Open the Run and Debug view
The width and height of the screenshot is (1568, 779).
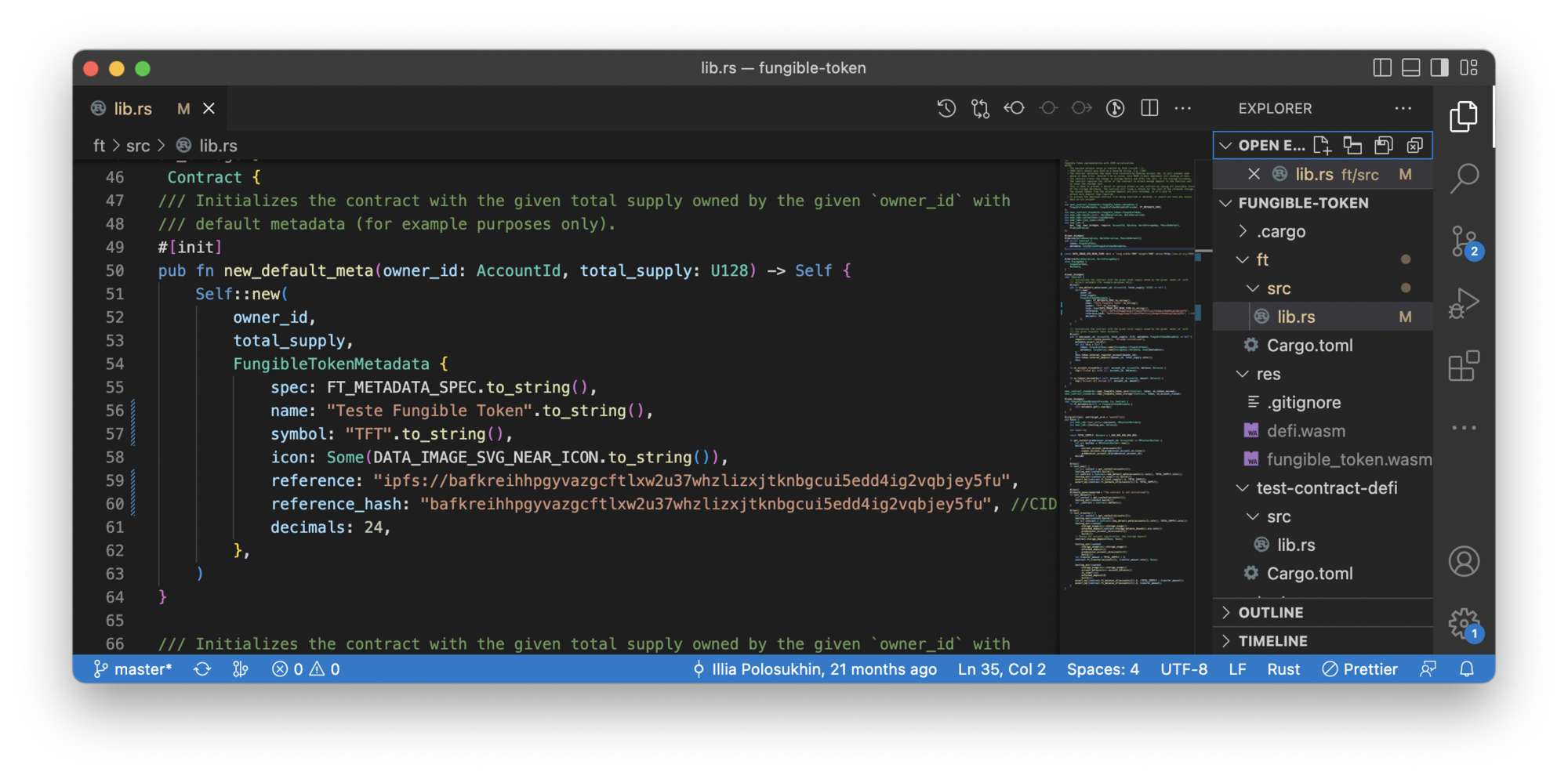(1464, 303)
